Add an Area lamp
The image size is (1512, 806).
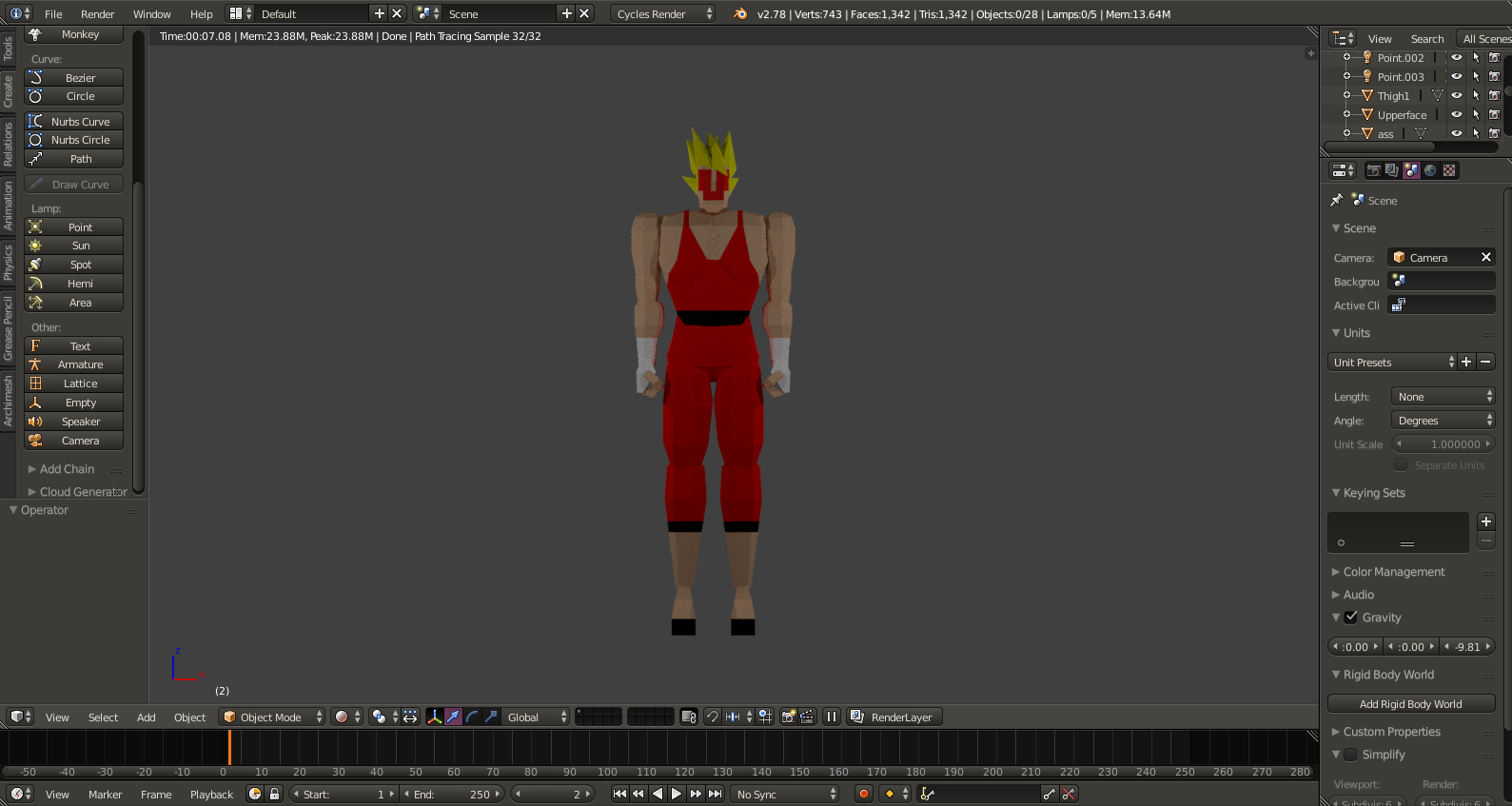coord(74,303)
